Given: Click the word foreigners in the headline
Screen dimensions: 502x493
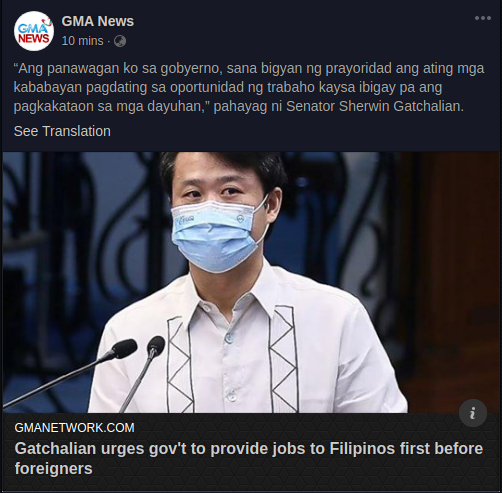Looking at the screenshot, I should pyautogui.click(x=53, y=468).
